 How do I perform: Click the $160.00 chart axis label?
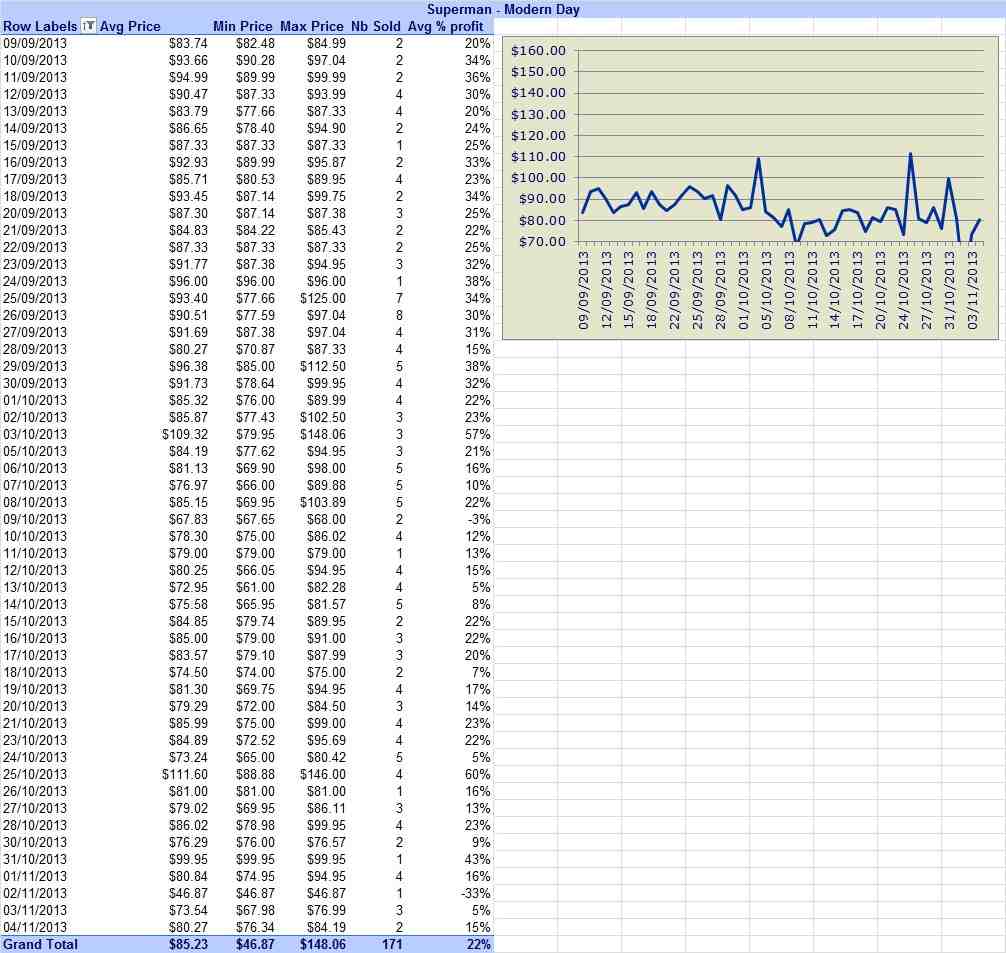[538, 51]
